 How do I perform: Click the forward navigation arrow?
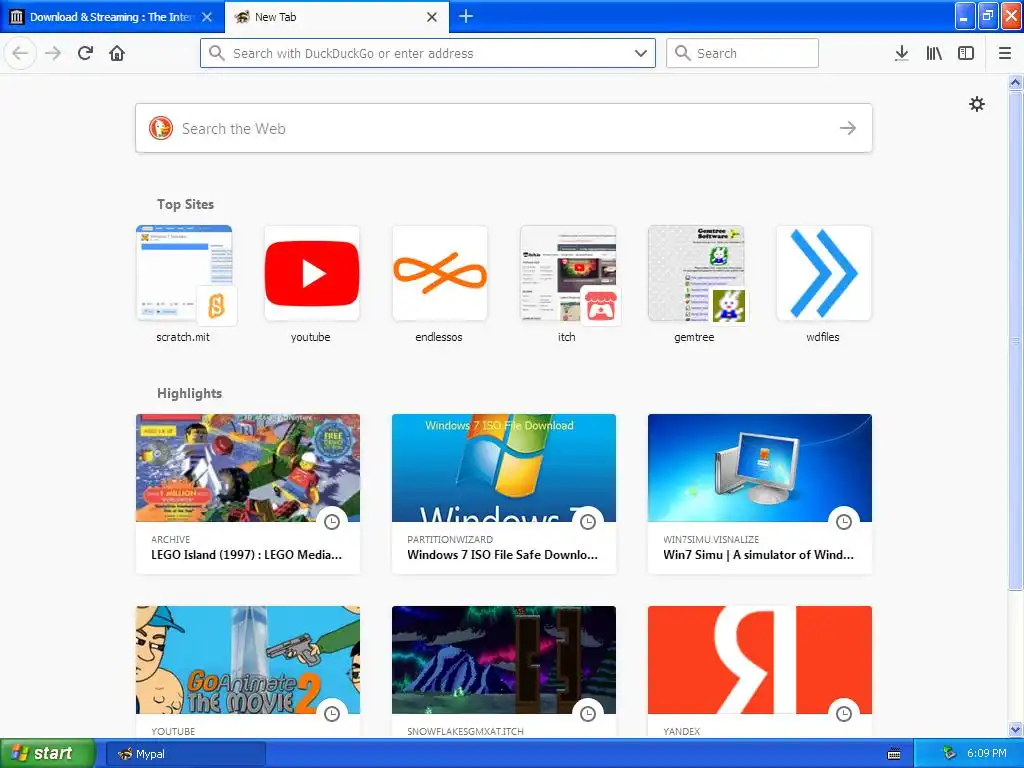pyautogui.click(x=53, y=53)
